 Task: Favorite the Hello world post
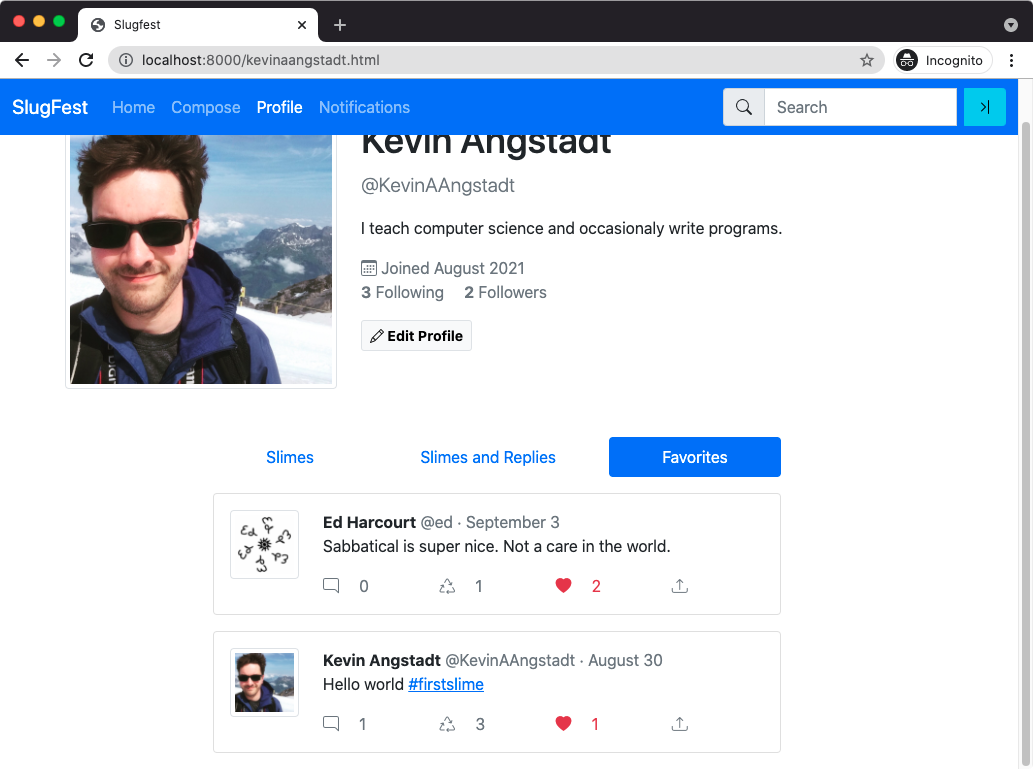point(563,723)
